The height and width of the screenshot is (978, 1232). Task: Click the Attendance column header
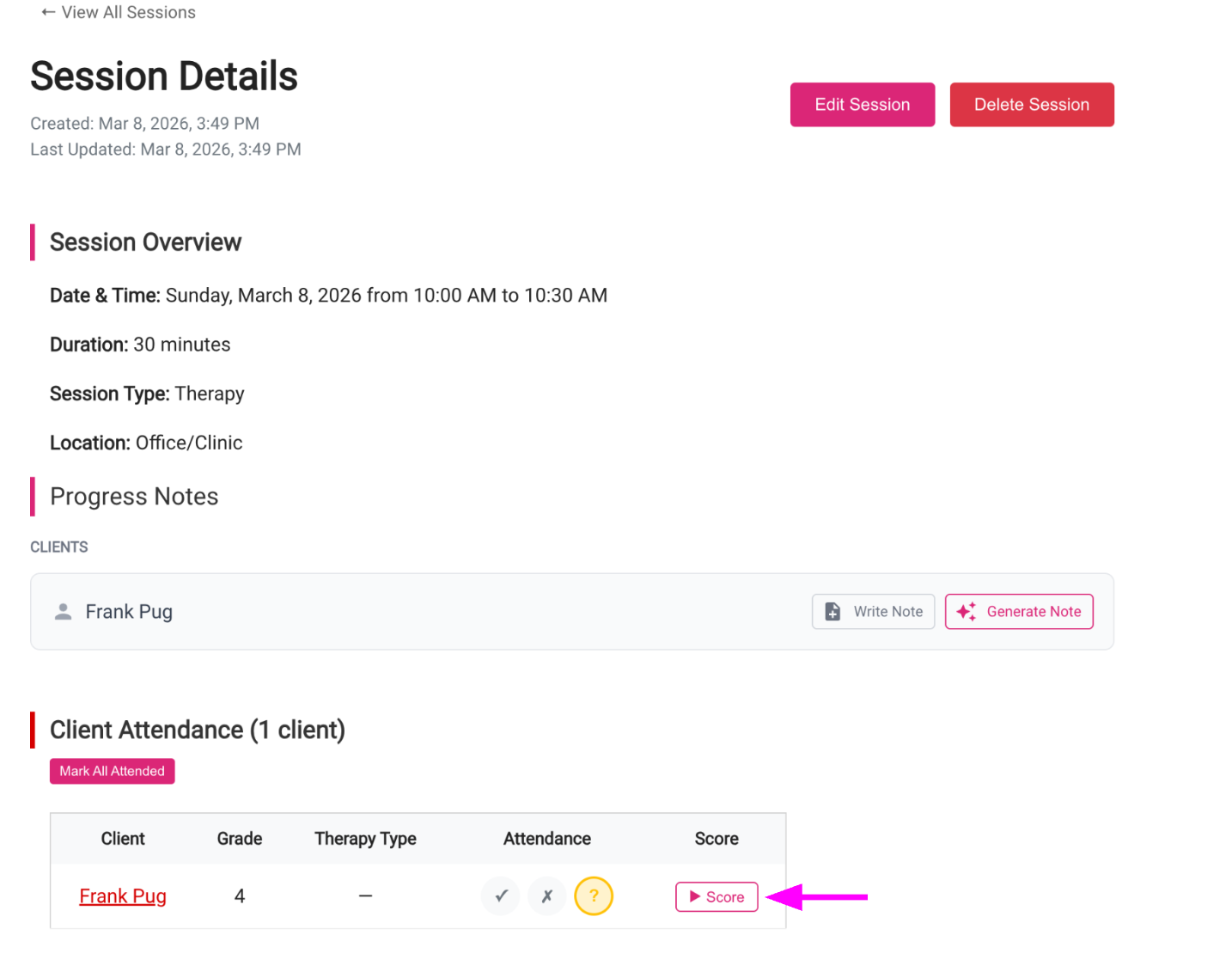[x=546, y=838]
